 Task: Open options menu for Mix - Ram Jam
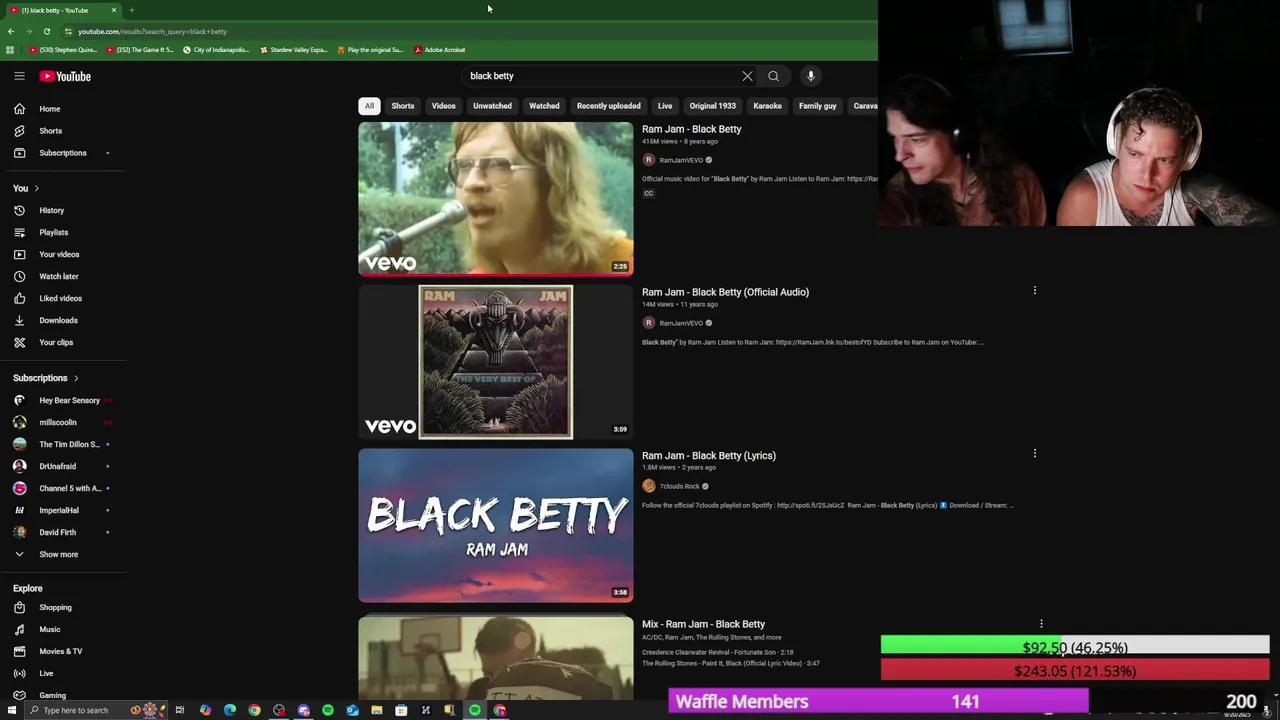1041,624
